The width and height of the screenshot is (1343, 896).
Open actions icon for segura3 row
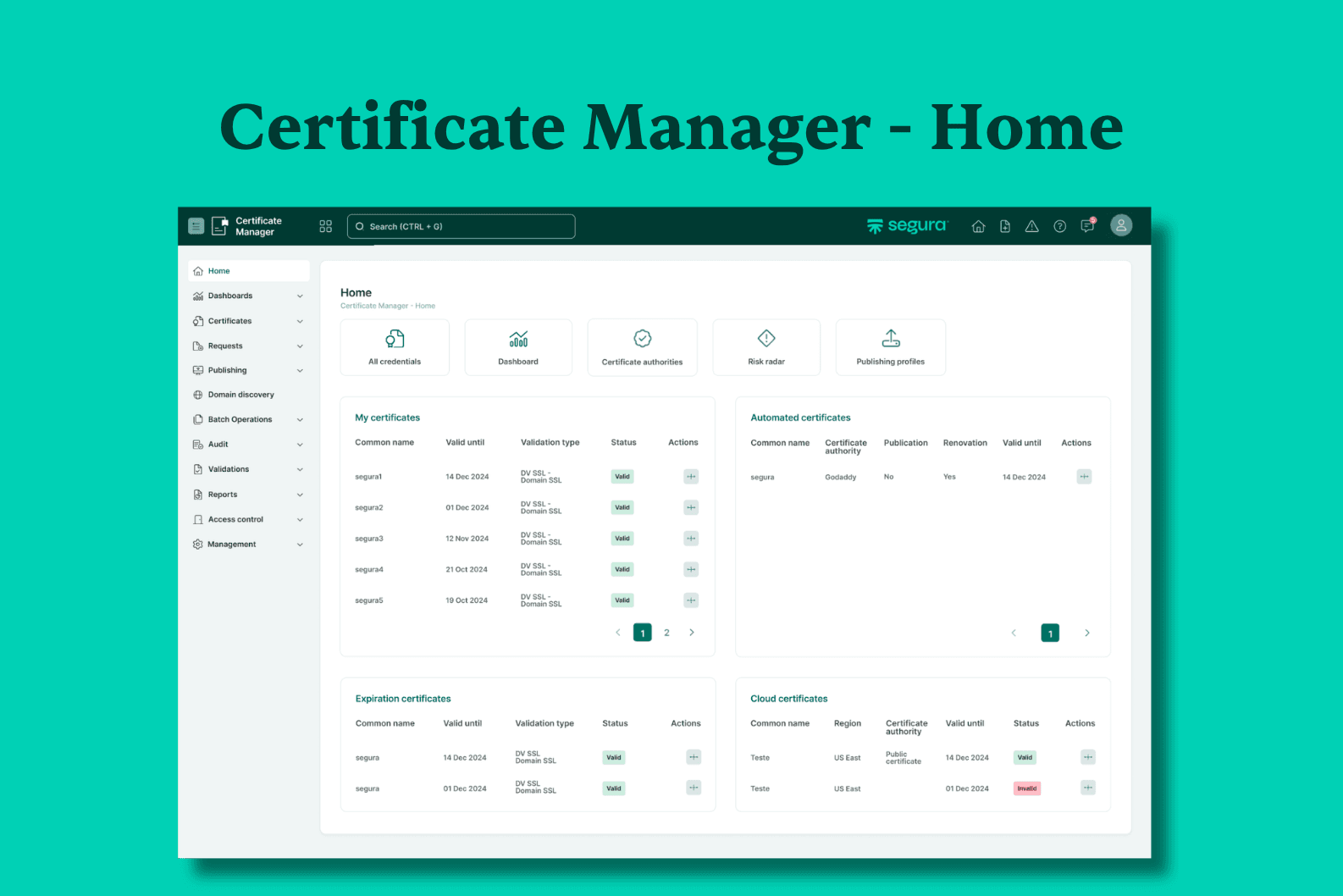(691, 539)
